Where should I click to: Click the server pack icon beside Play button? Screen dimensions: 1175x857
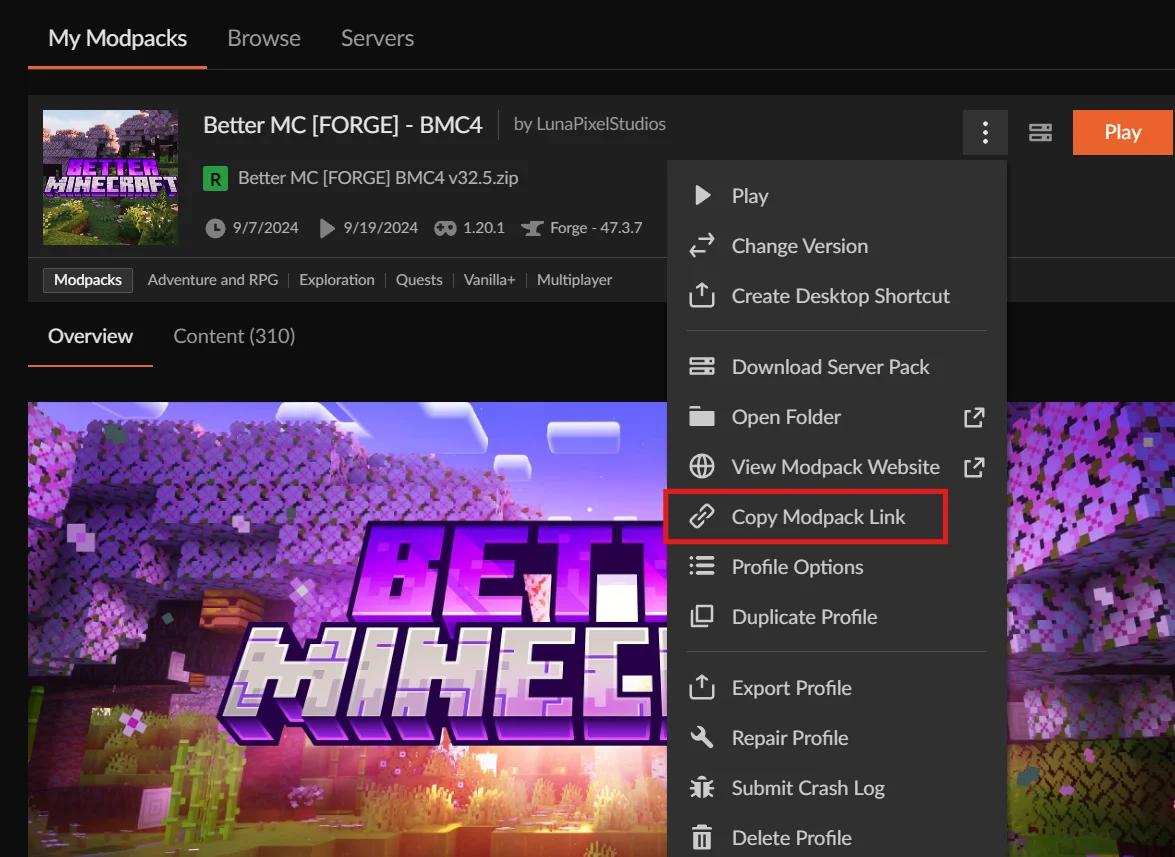click(x=1040, y=133)
